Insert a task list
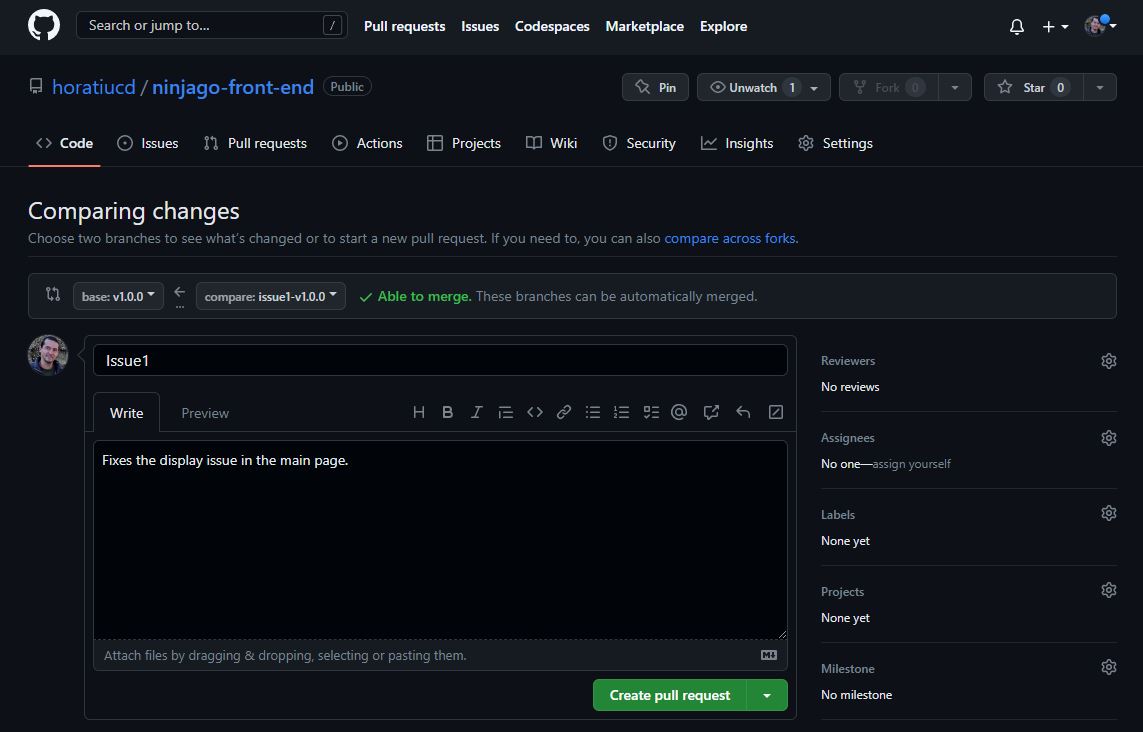Screen dimensions: 1143x732 point(651,413)
